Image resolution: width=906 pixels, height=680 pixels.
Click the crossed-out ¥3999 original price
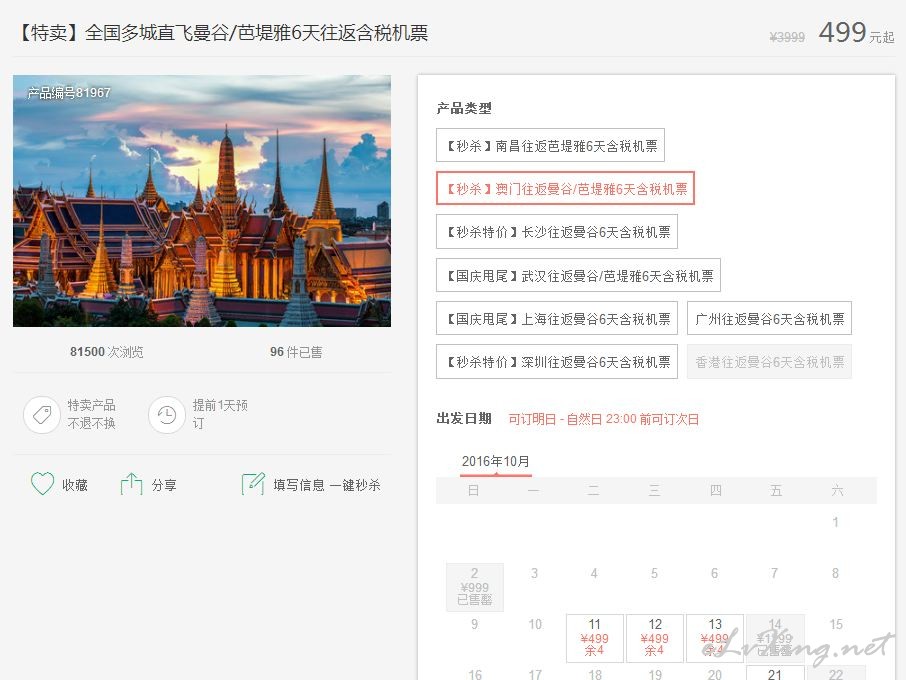tap(787, 37)
